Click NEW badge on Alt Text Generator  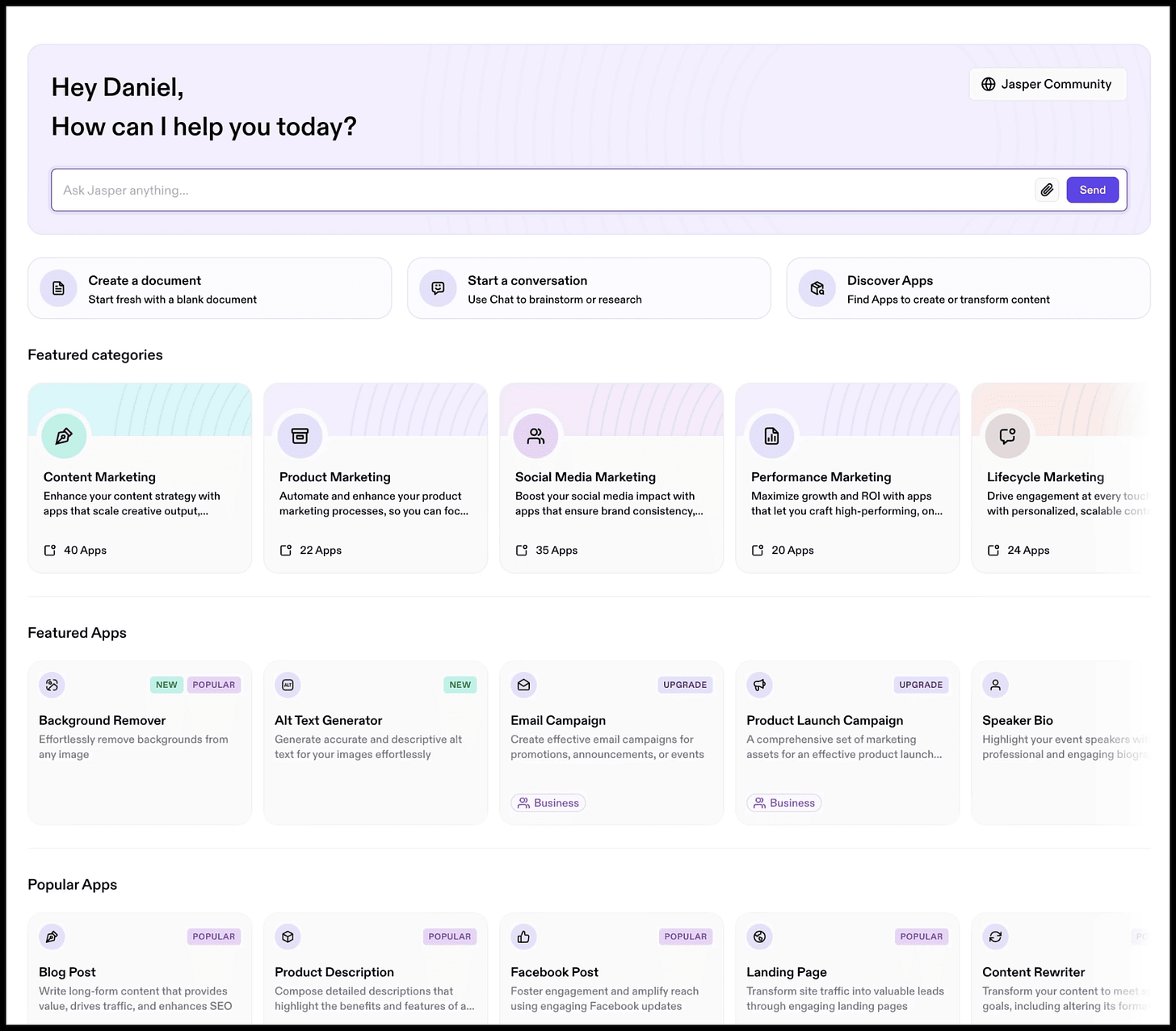[460, 685]
